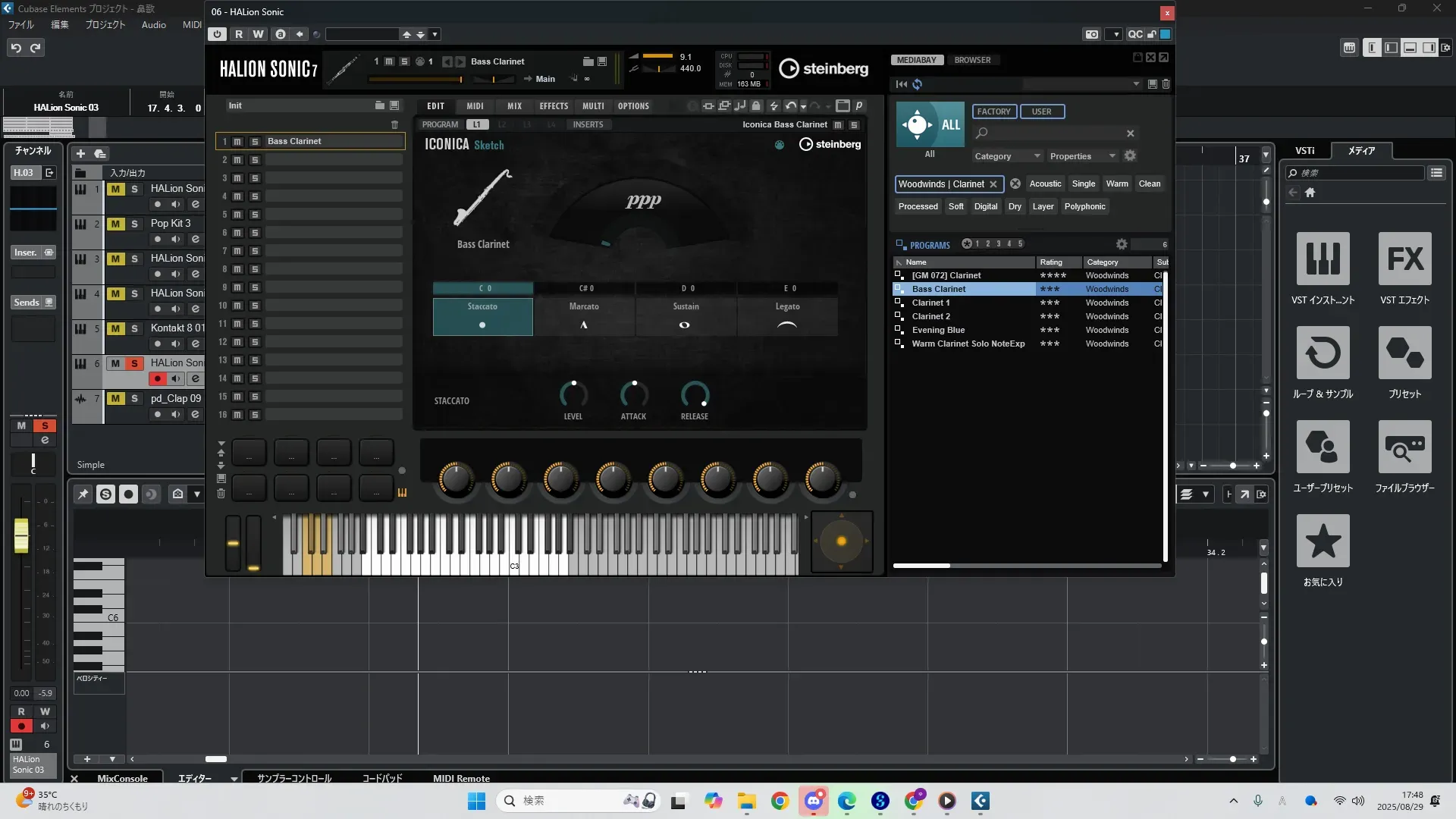Open the Favorites star tile
The width and height of the screenshot is (1456, 819).
1323,541
